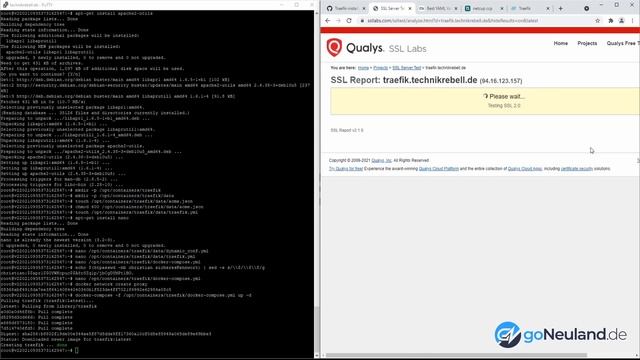Viewport: 640px width, 360px height.
Task: Click the PuTTY terminal command prompt cursor
Action: tap(77, 350)
